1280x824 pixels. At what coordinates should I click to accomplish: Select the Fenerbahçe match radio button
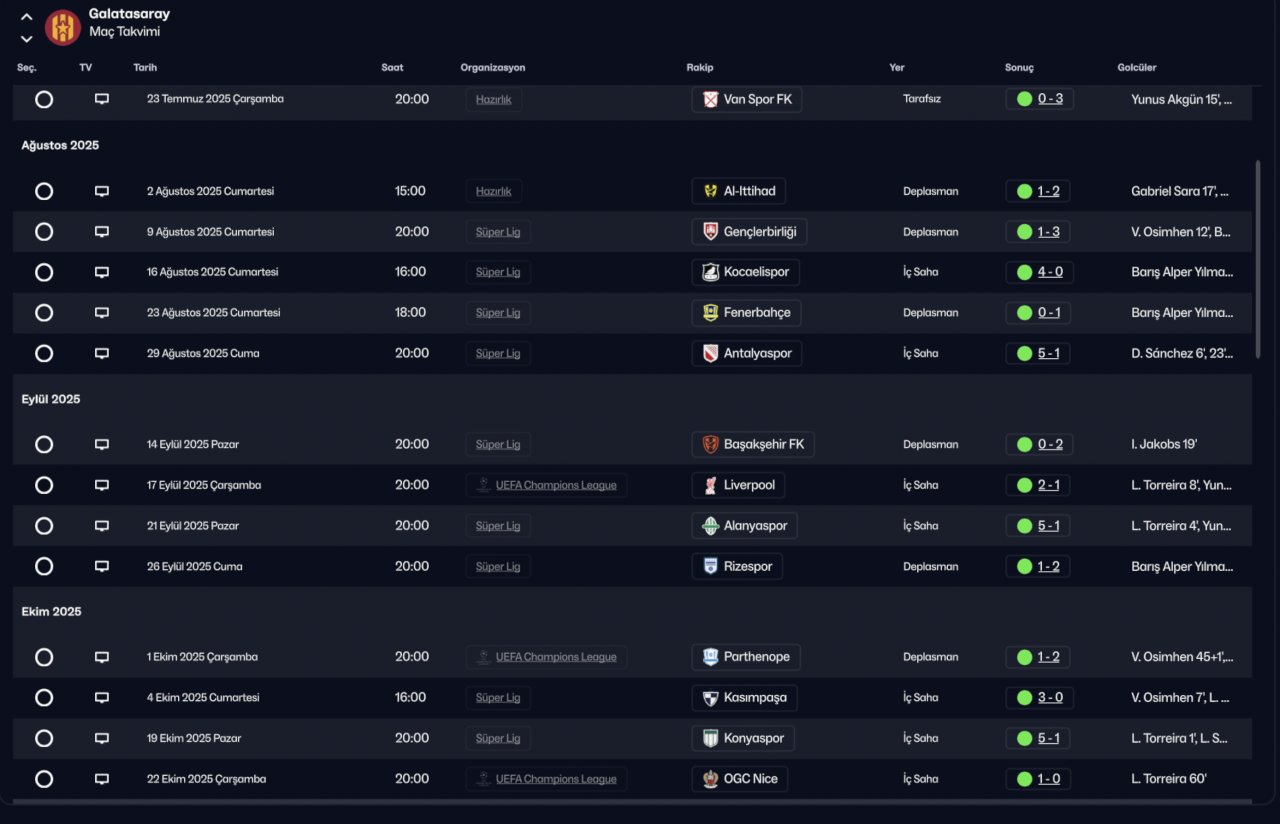(44, 313)
